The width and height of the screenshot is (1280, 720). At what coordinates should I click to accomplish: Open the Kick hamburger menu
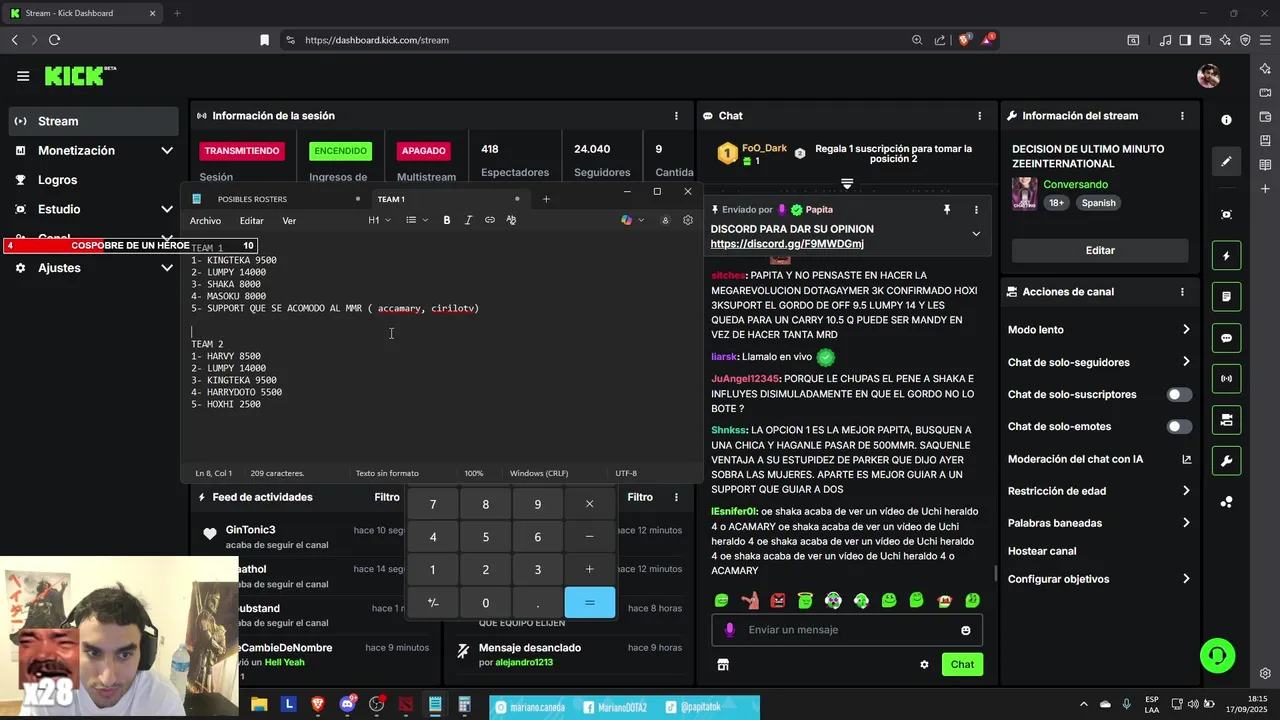(x=23, y=76)
